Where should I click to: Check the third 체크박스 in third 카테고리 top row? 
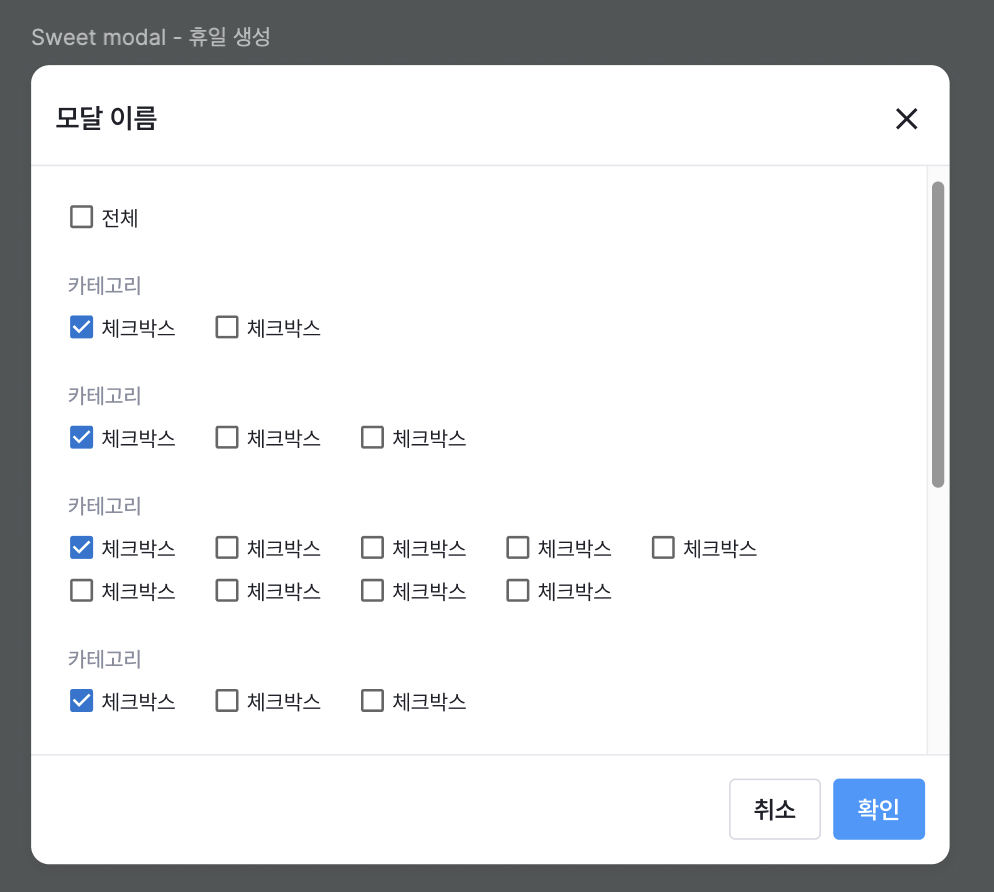point(371,547)
